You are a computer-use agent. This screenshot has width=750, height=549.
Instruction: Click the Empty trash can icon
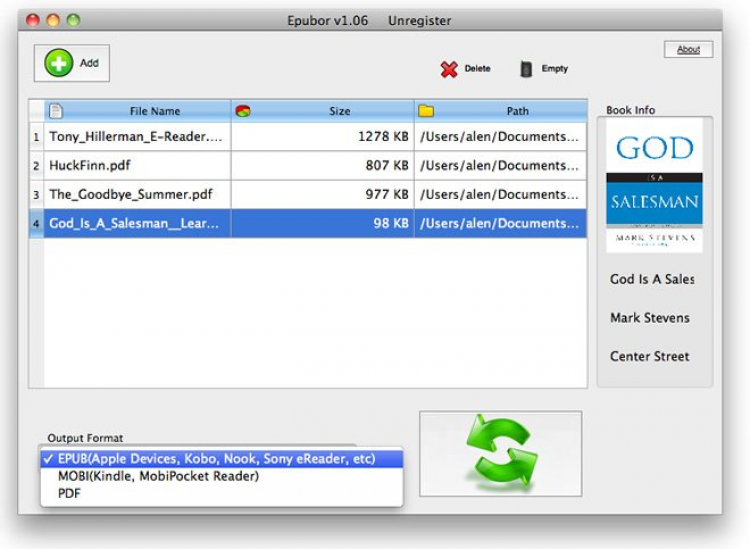pyautogui.click(x=526, y=69)
